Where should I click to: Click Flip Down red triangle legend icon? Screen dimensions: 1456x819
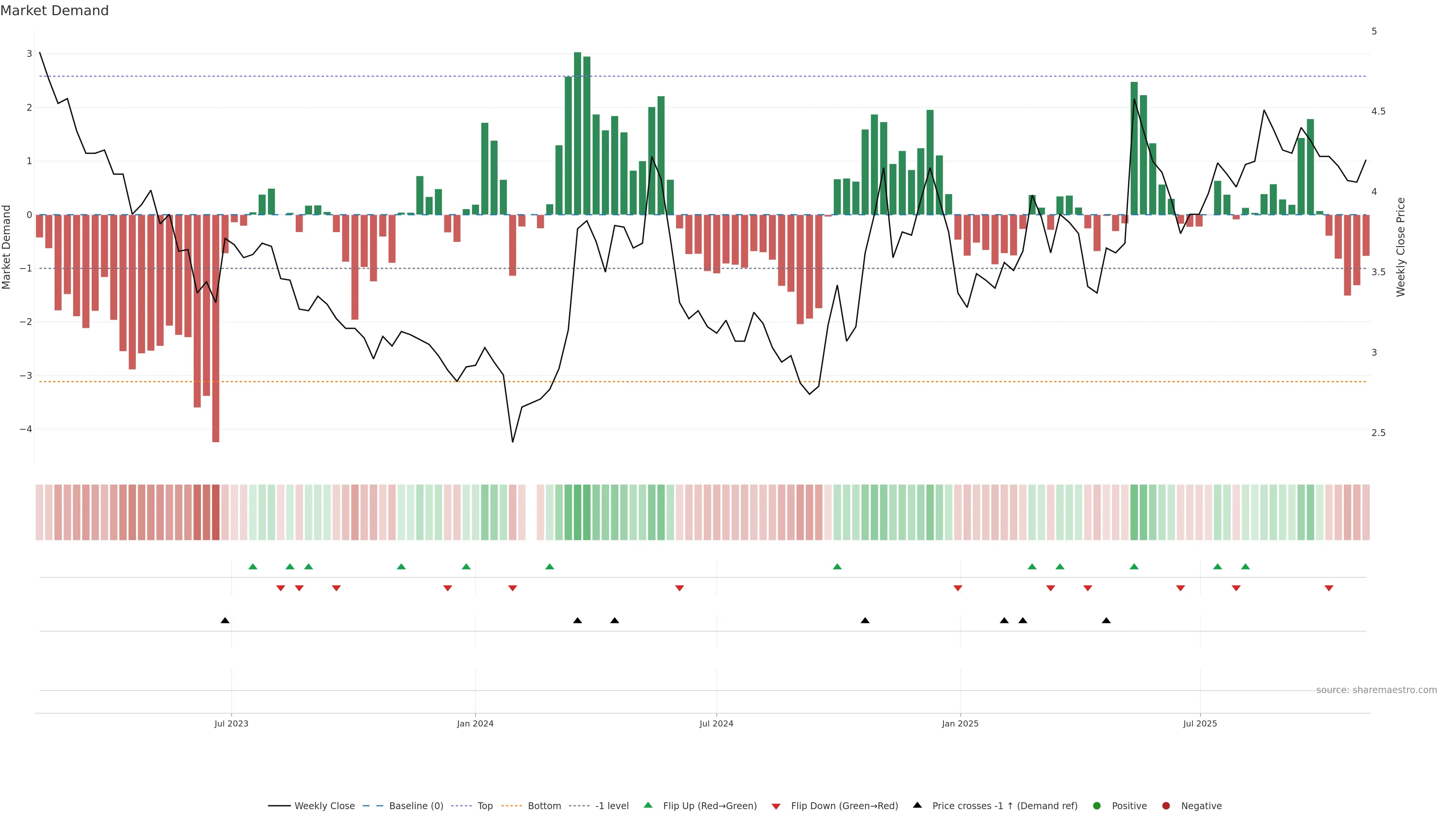click(x=776, y=806)
